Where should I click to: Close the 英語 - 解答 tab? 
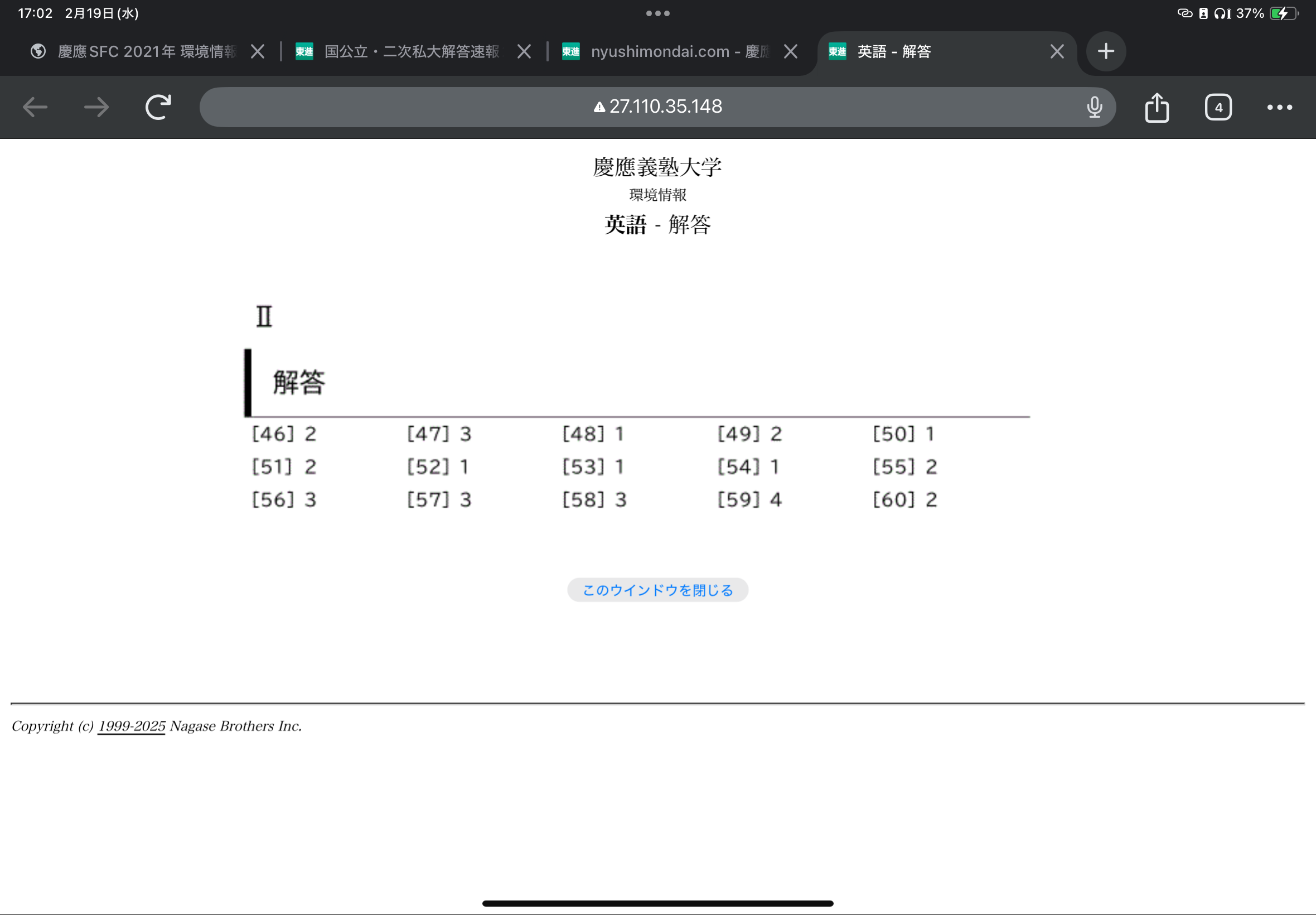pos(1057,51)
